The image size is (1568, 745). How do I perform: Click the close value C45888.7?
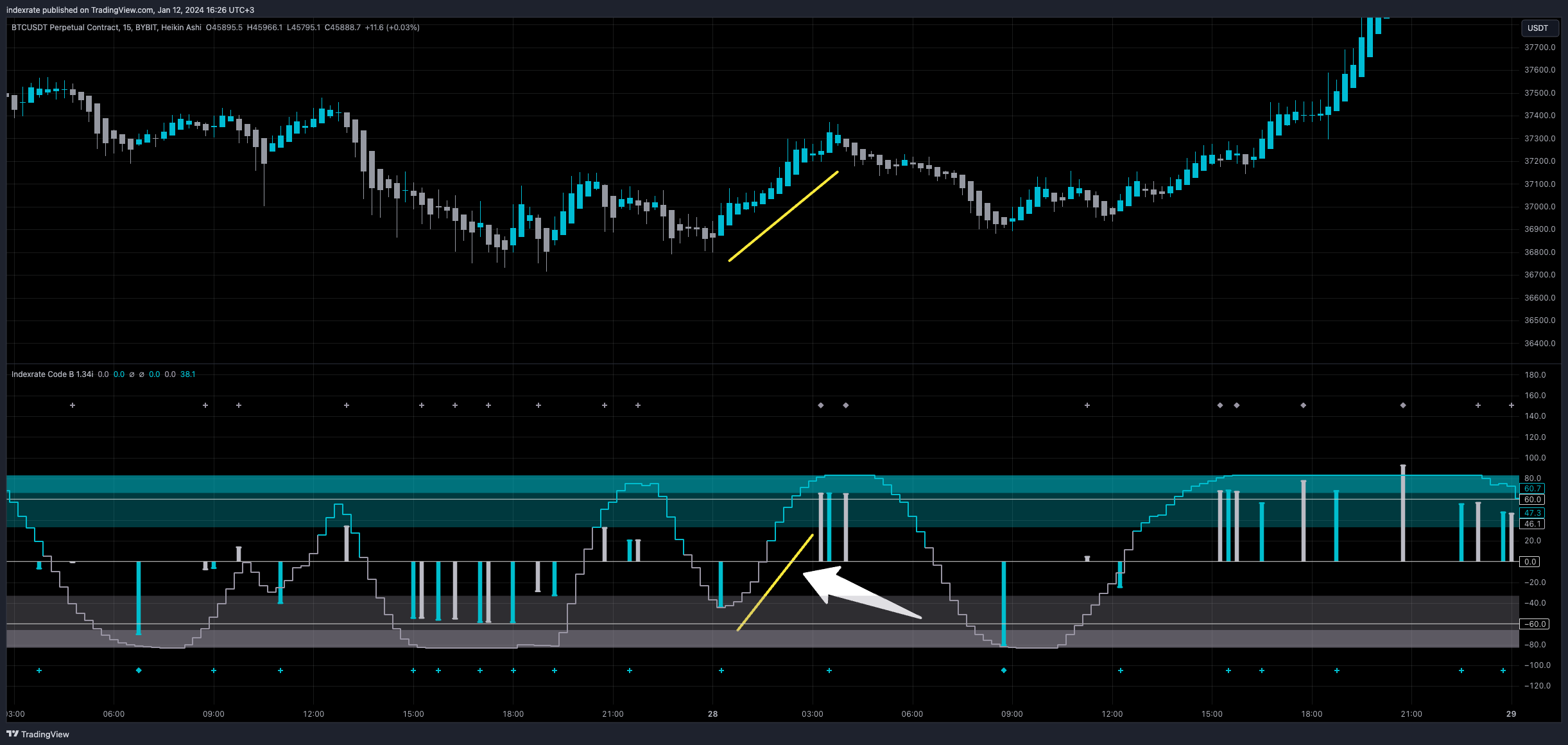[343, 28]
